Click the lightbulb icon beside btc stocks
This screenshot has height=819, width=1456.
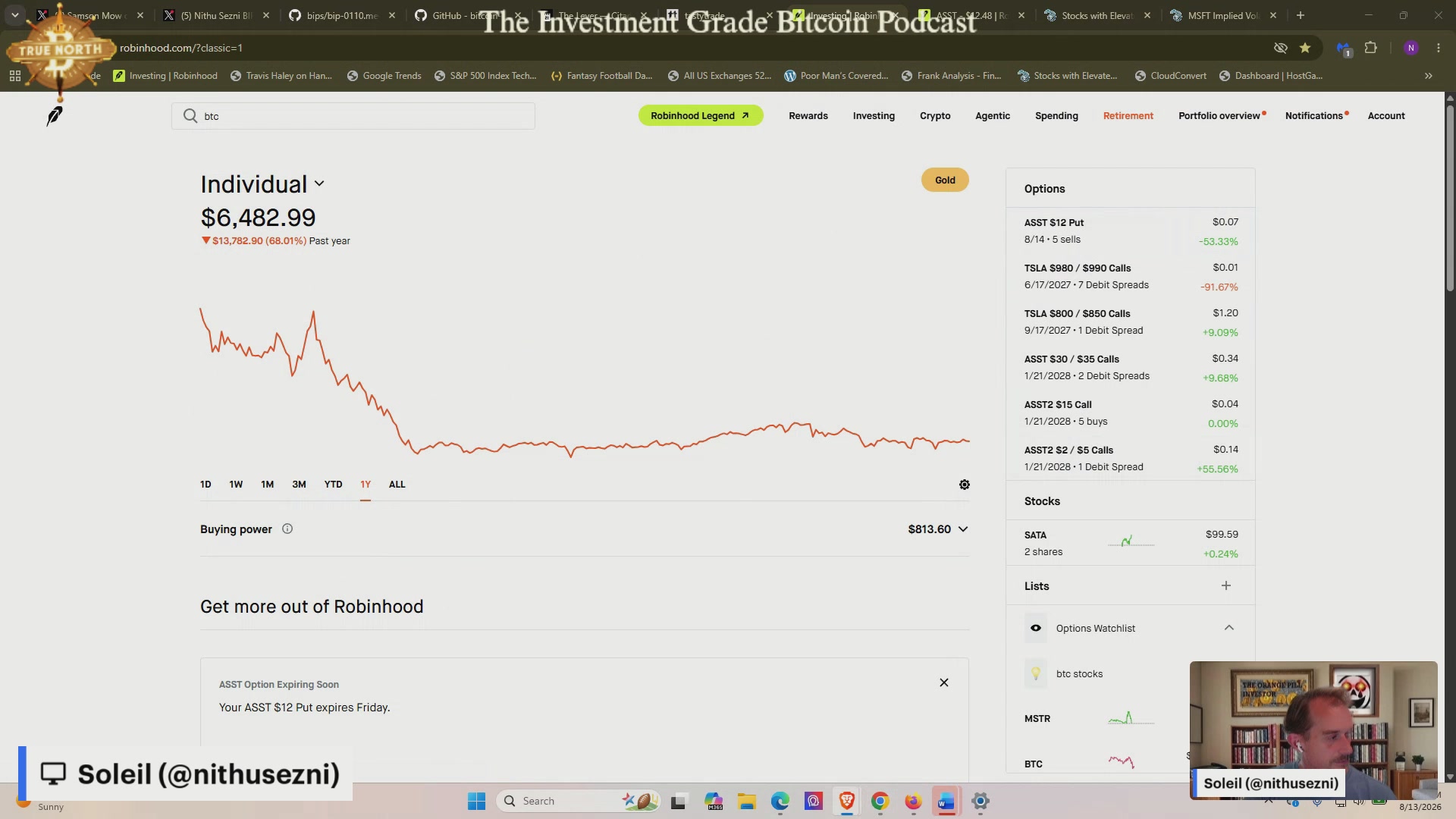click(x=1036, y=673)
